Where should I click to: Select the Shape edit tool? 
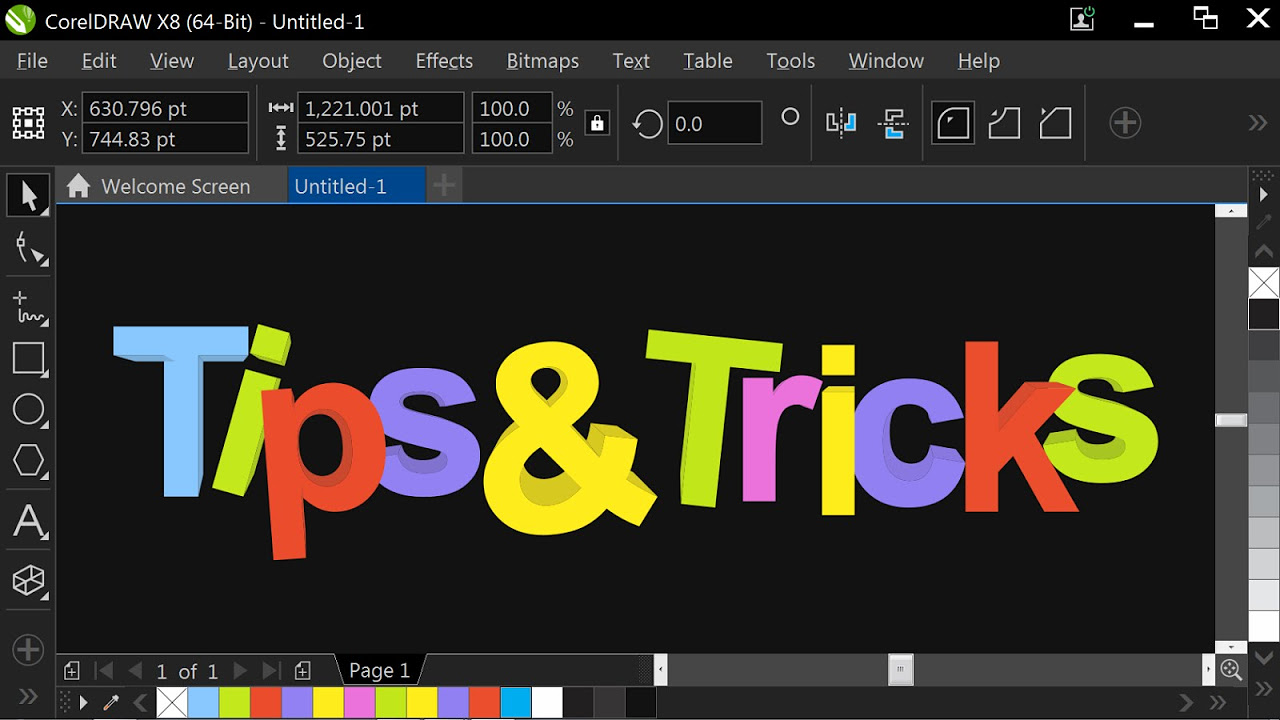tap(28, 248)
